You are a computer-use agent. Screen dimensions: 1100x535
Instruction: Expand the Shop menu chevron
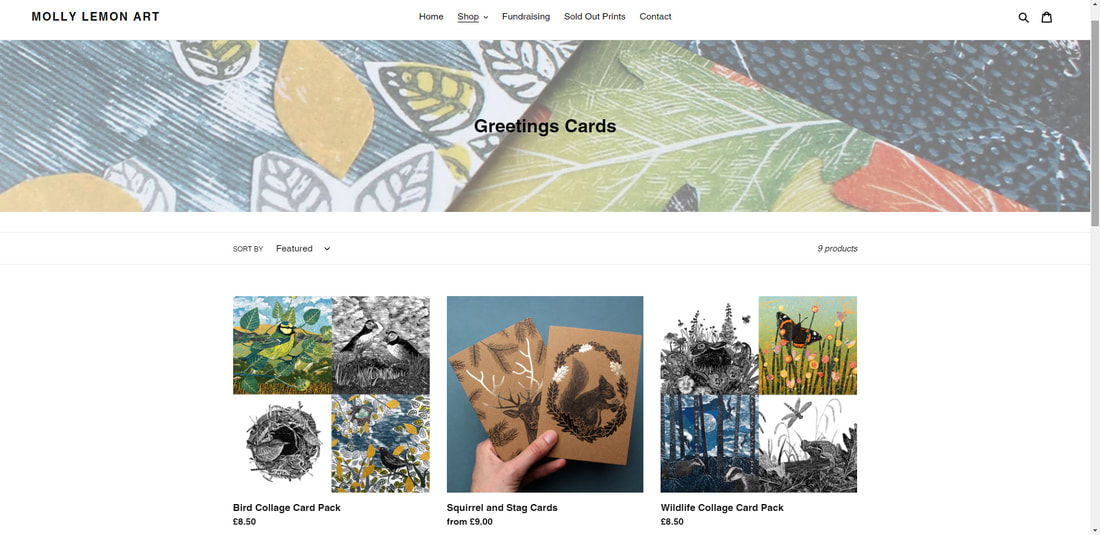point(485,17)
